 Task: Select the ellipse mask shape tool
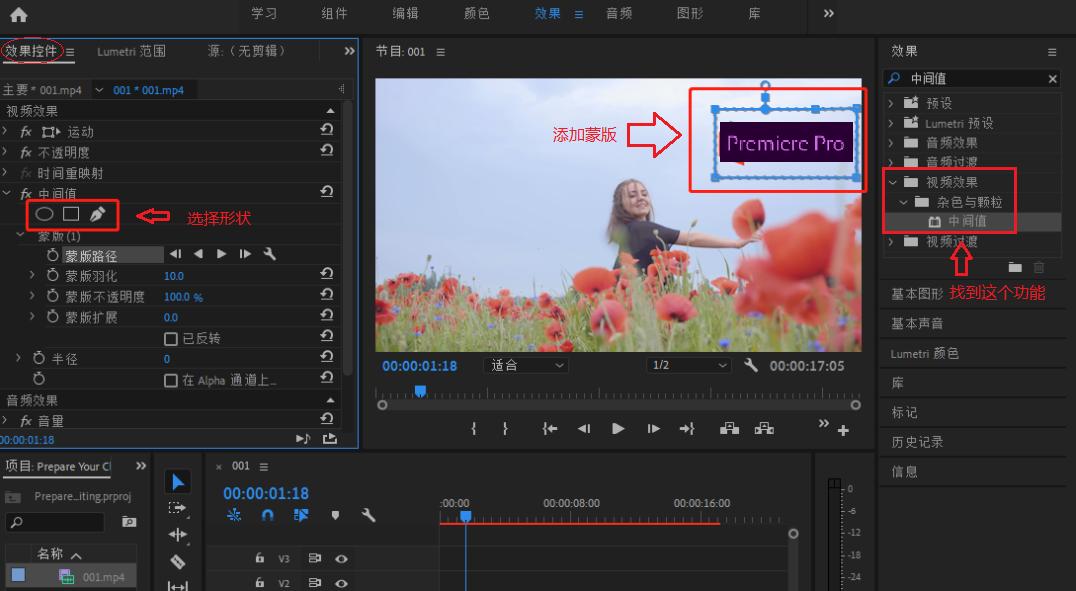44,213
